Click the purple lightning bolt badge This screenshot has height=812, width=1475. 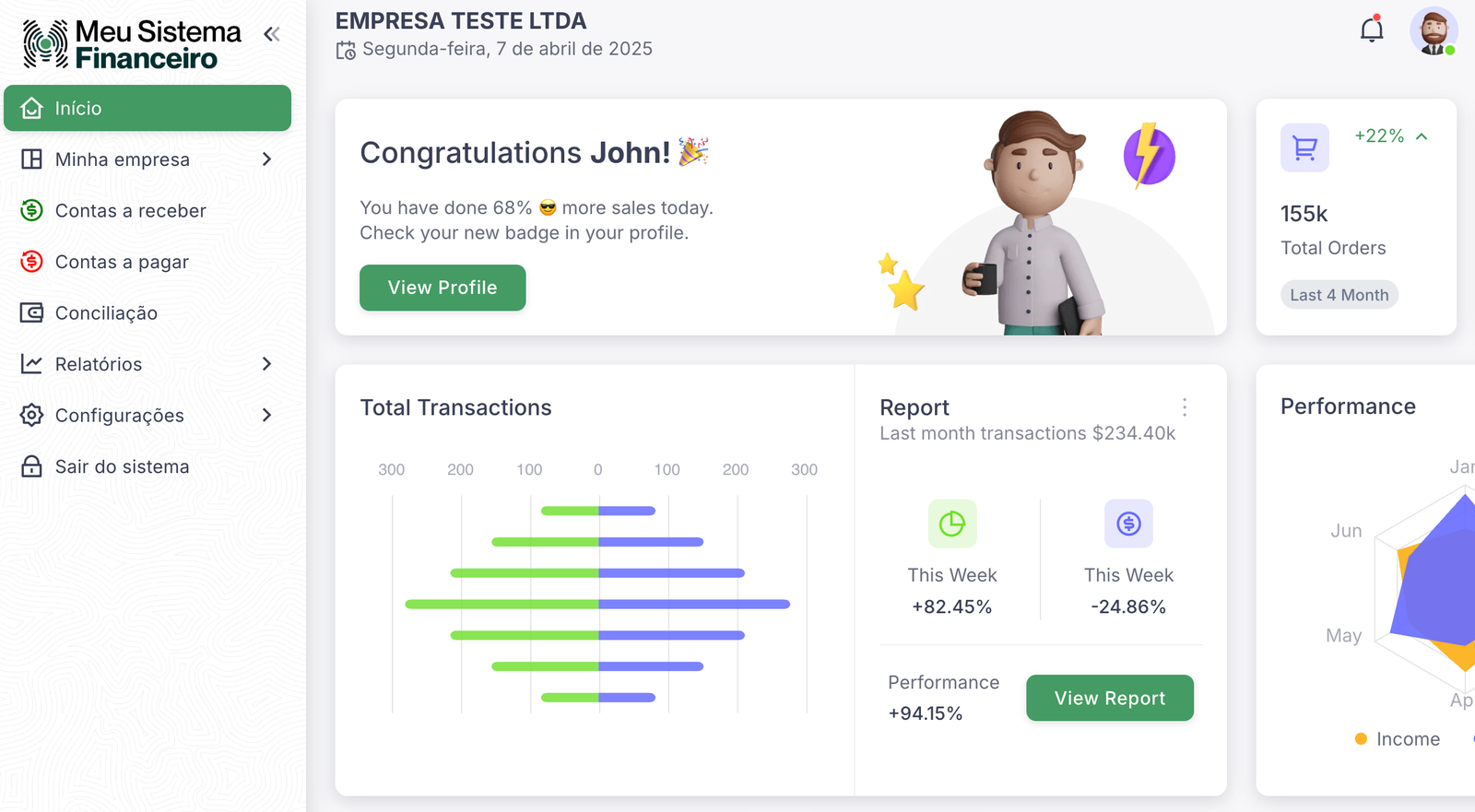1149,155
